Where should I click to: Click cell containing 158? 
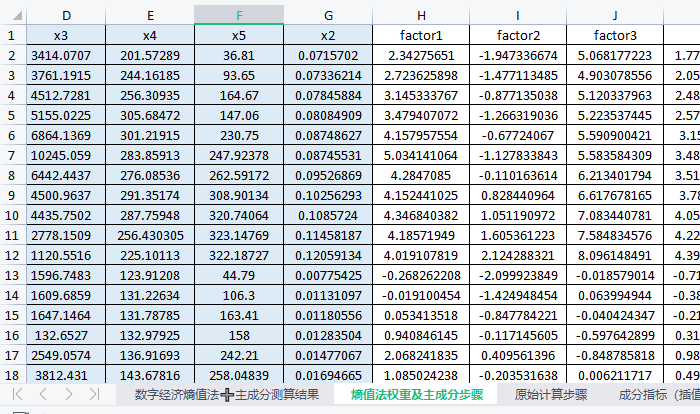pyautogui.click(x=239, y=335)
